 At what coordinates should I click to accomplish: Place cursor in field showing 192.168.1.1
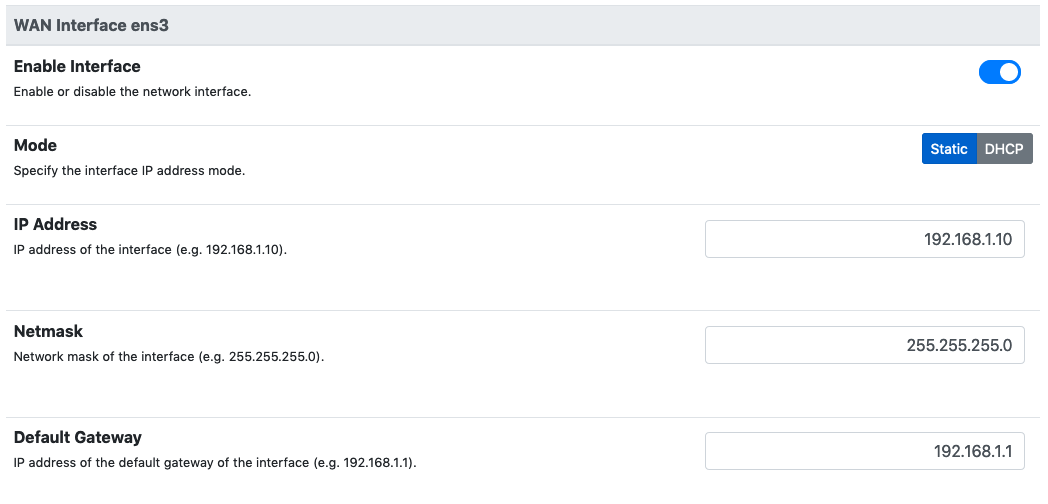(x=864, y=451)
